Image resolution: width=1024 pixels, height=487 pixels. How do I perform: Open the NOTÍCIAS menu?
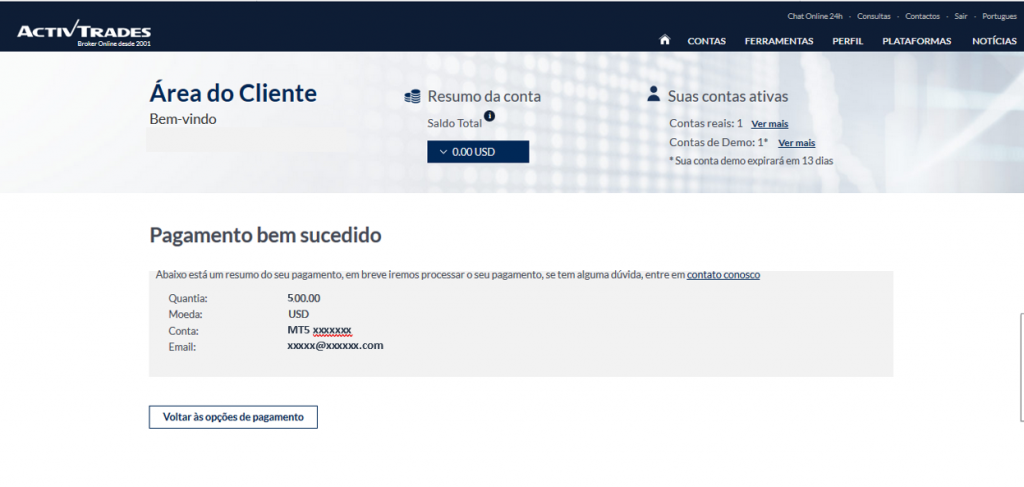click(x=994, y=41)
